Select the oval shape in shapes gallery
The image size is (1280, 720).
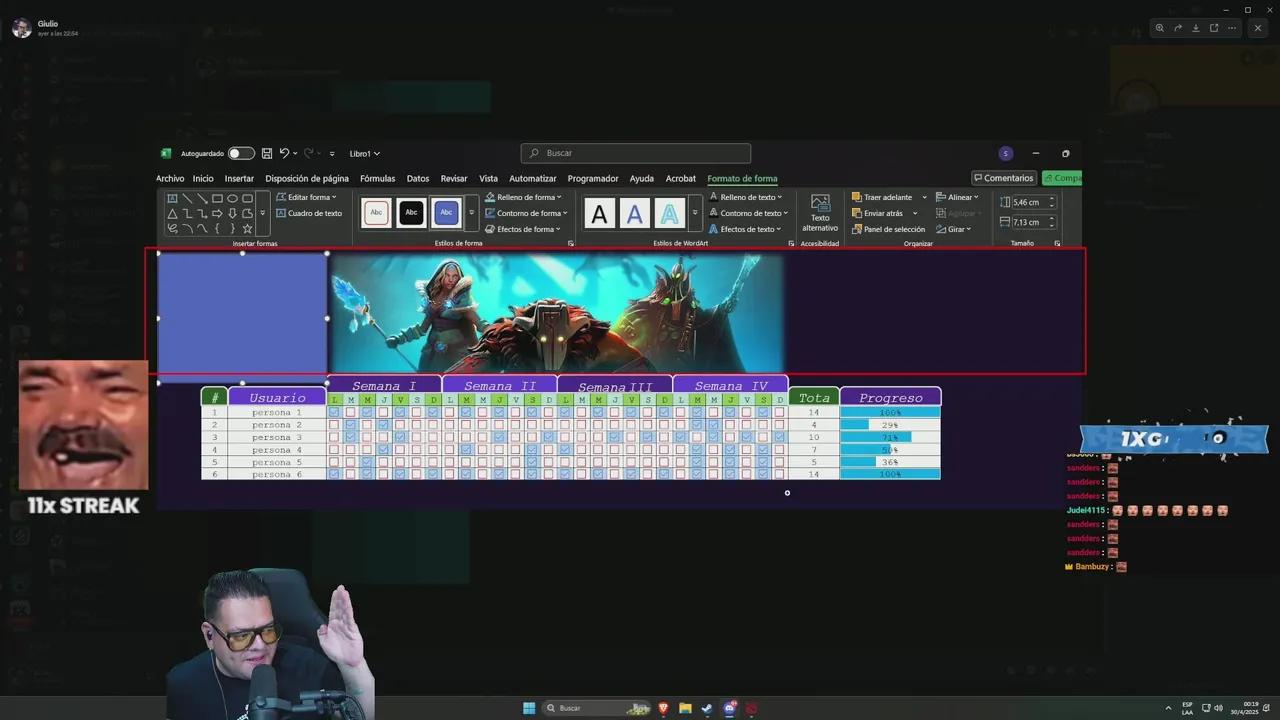click(x=232, y=198)
